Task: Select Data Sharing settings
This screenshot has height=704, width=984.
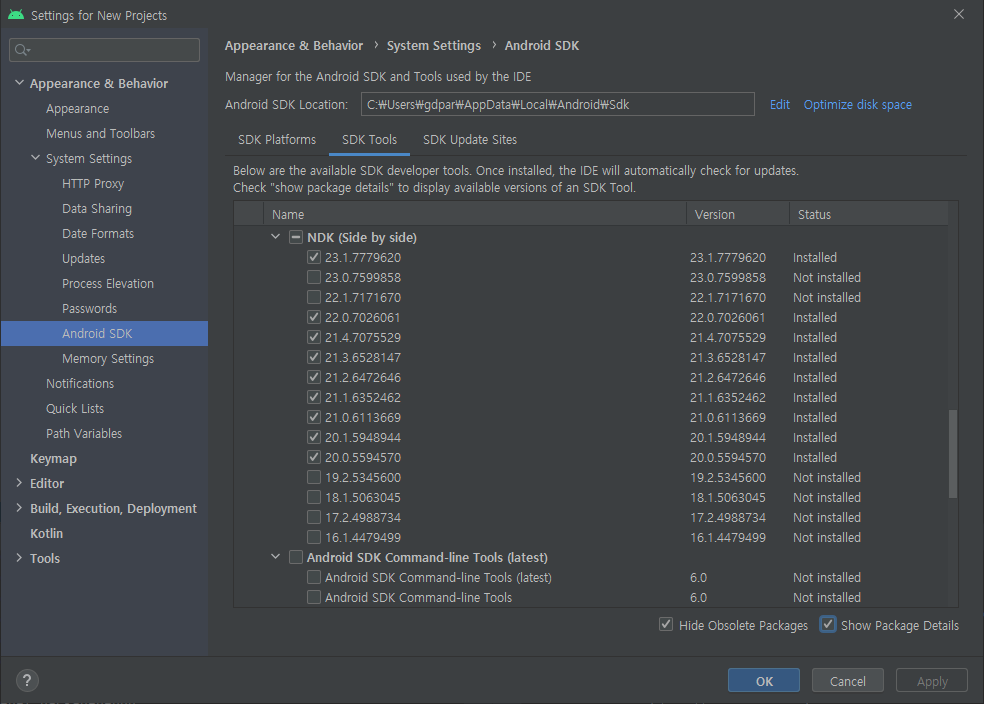Action: (x=97, y=208)
